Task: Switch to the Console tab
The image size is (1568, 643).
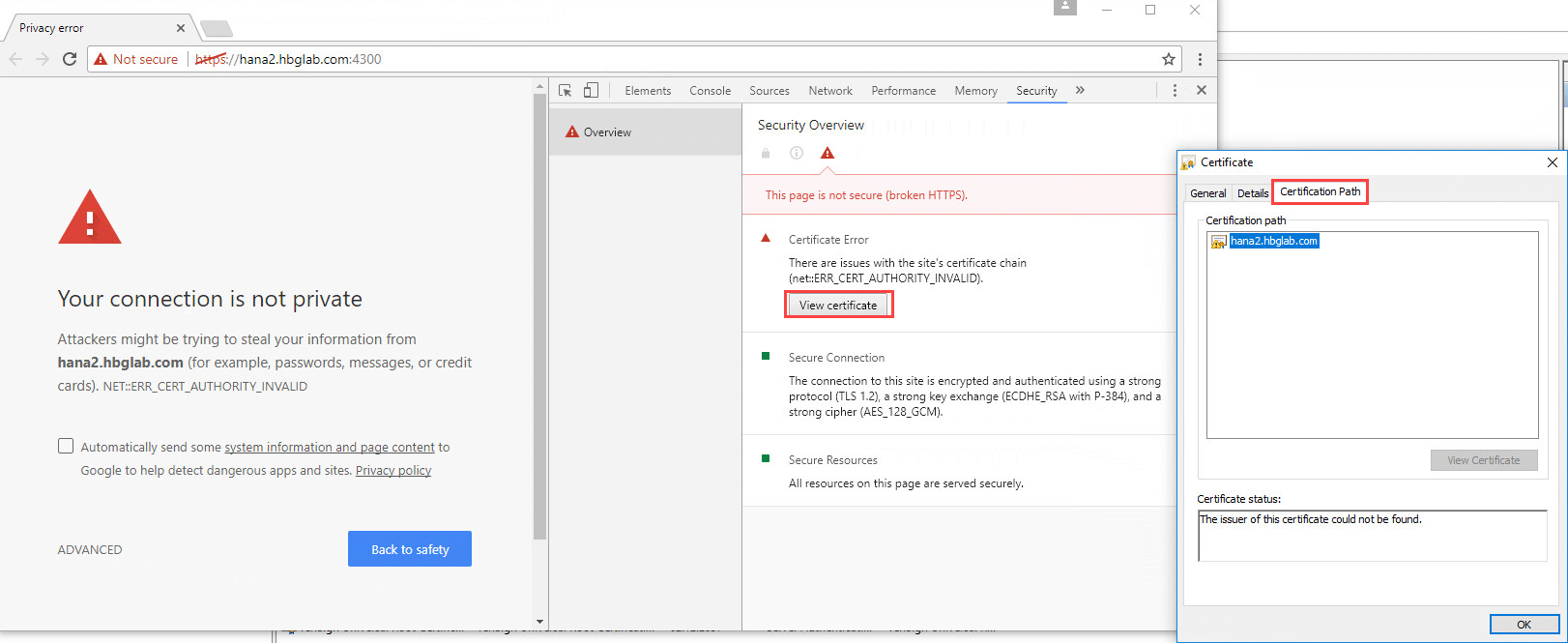Action: coord(711,91)
